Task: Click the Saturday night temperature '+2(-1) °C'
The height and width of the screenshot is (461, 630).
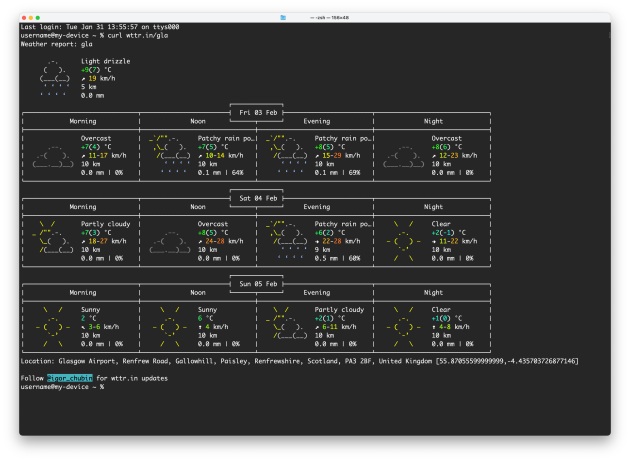Action: (449, 233)
